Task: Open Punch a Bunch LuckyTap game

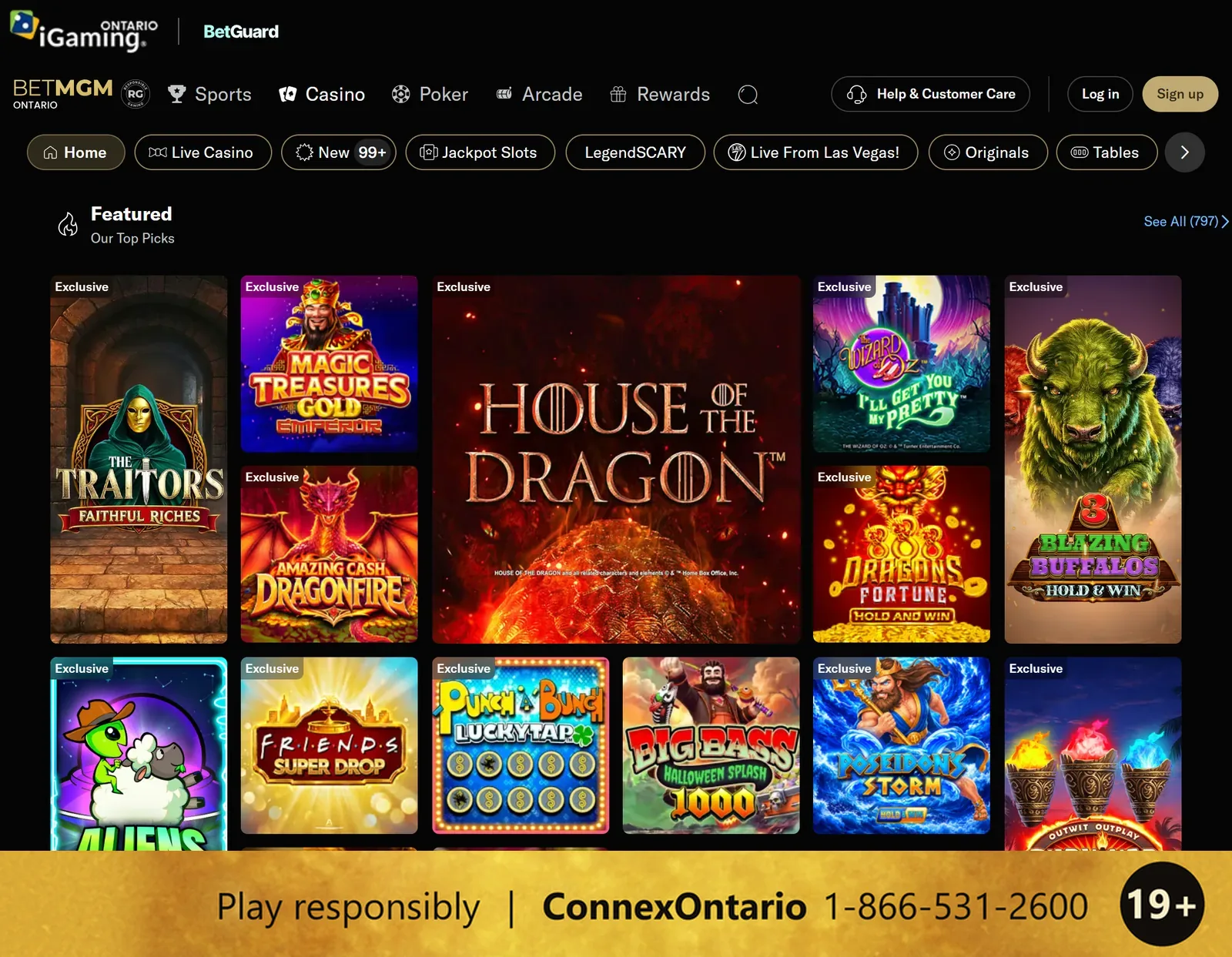Action: [x=521, y=745]
